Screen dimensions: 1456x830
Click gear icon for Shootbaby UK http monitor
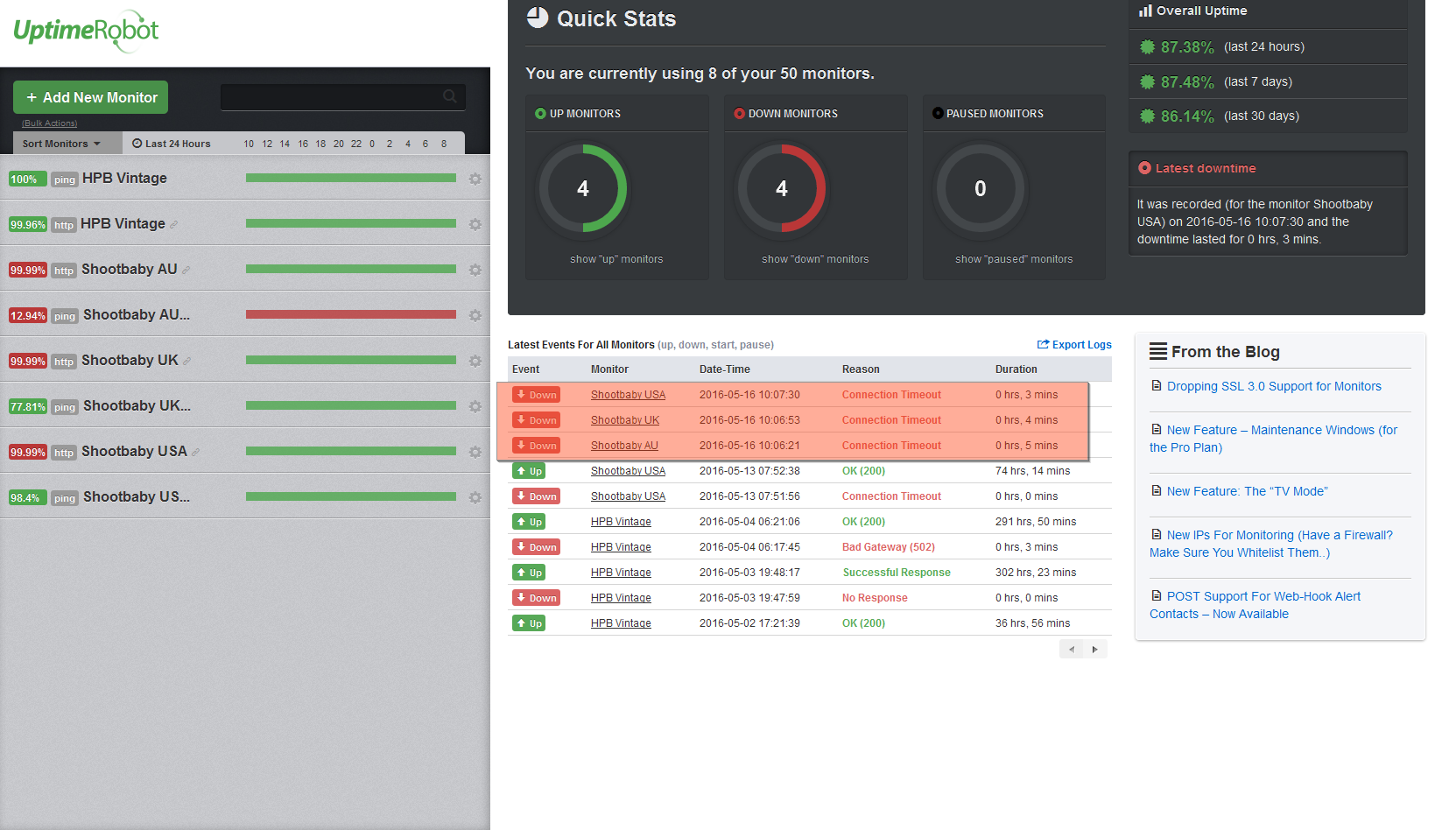point(475,361)
